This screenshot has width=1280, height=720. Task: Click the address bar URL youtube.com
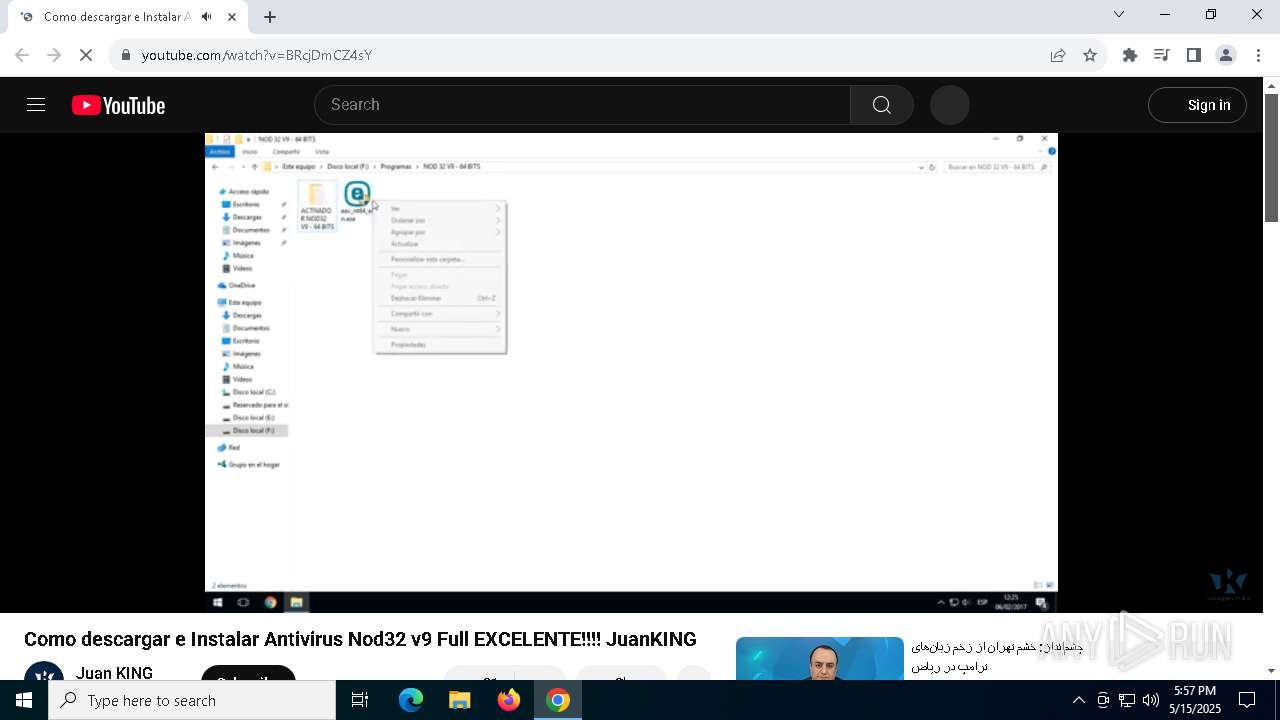point(257,55)
